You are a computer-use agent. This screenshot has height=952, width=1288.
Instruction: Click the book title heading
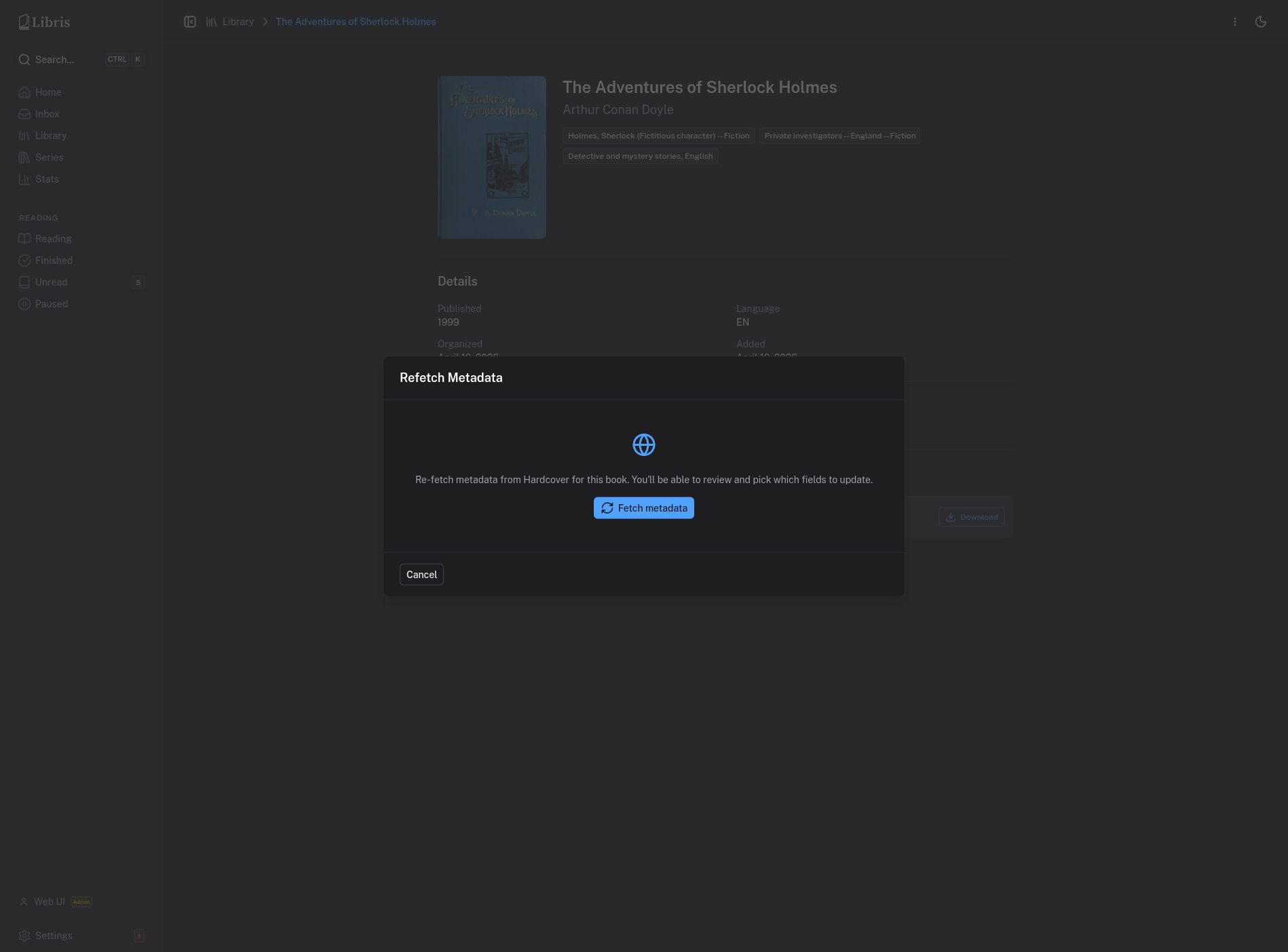(x=700, y=88)
